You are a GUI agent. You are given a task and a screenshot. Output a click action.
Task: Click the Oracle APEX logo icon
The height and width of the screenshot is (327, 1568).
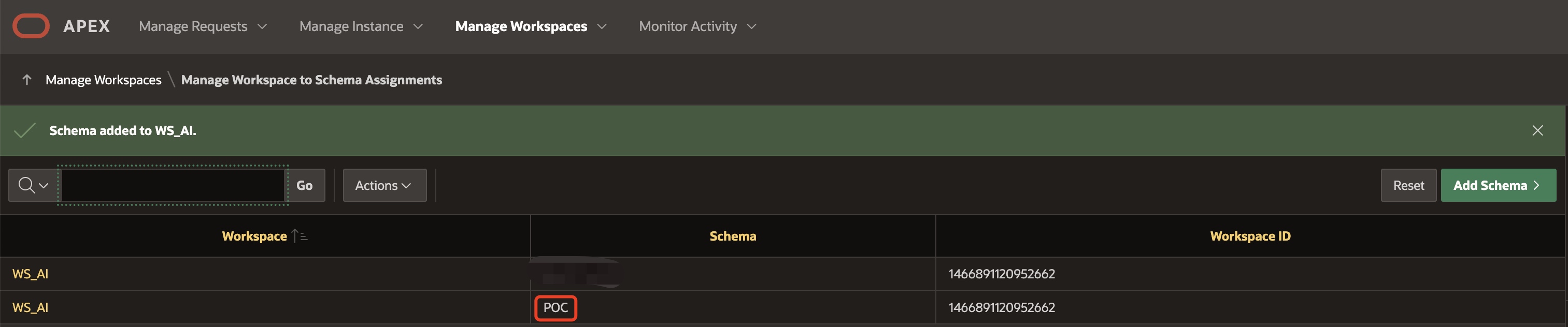31,26
